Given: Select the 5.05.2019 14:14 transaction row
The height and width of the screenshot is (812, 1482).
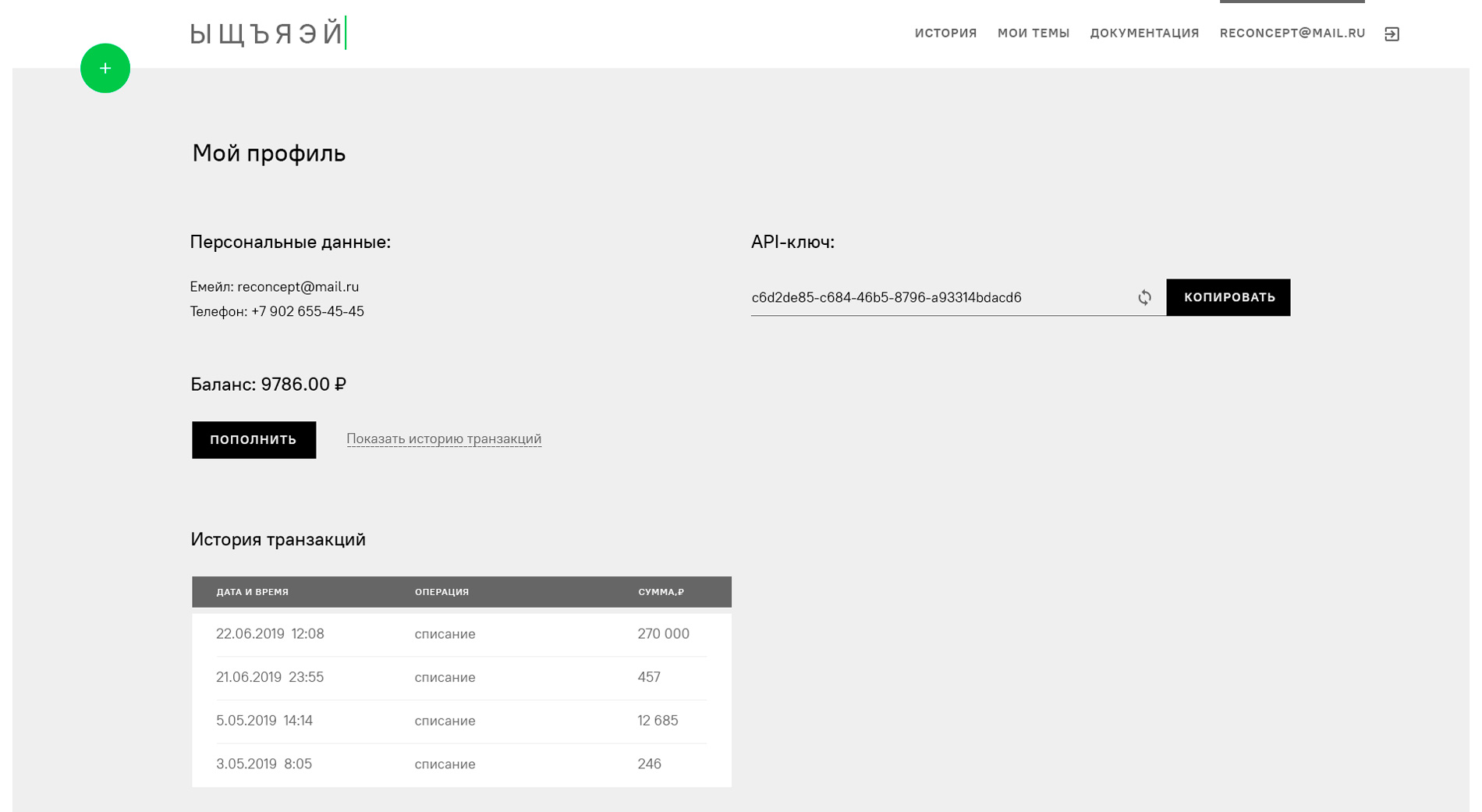Looking at the screenshot, I should coord(461,722).
